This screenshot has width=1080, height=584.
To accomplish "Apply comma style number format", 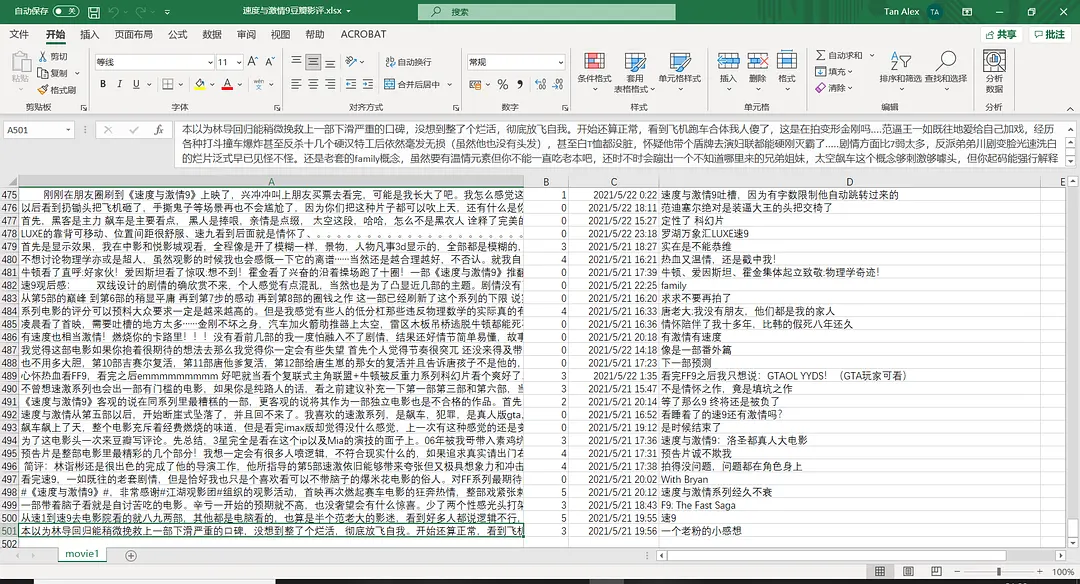I will (x=520, y=84).
